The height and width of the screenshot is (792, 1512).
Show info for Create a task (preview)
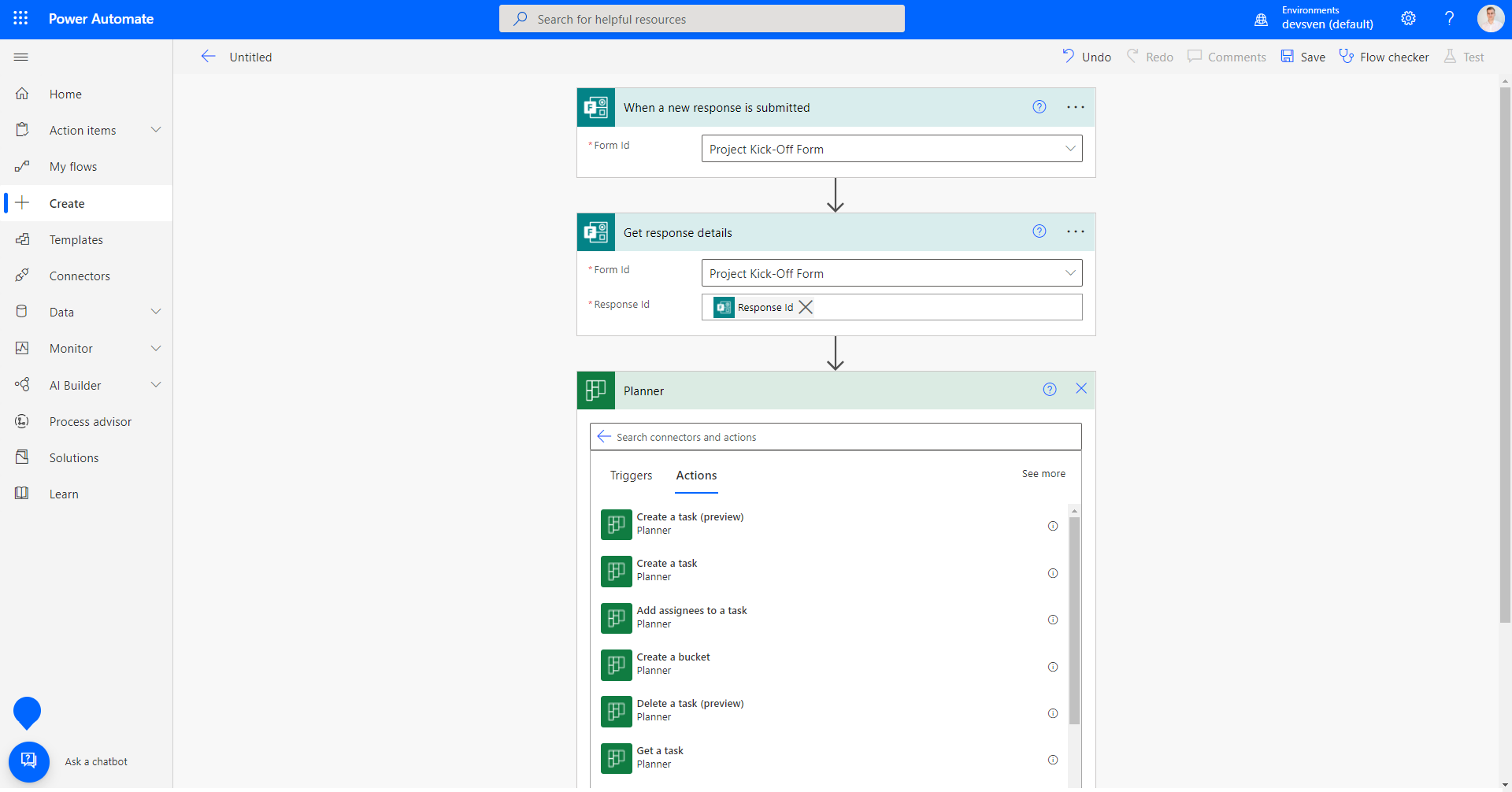tap(1053, 526)
